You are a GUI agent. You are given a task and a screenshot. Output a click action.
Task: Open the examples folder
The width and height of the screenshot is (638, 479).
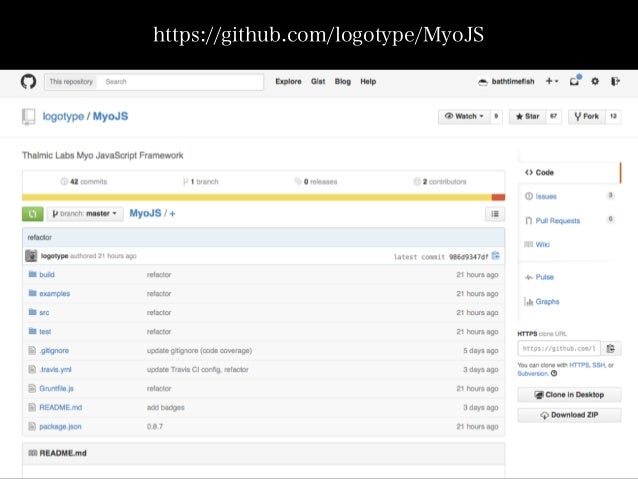[x=55, y=293]
